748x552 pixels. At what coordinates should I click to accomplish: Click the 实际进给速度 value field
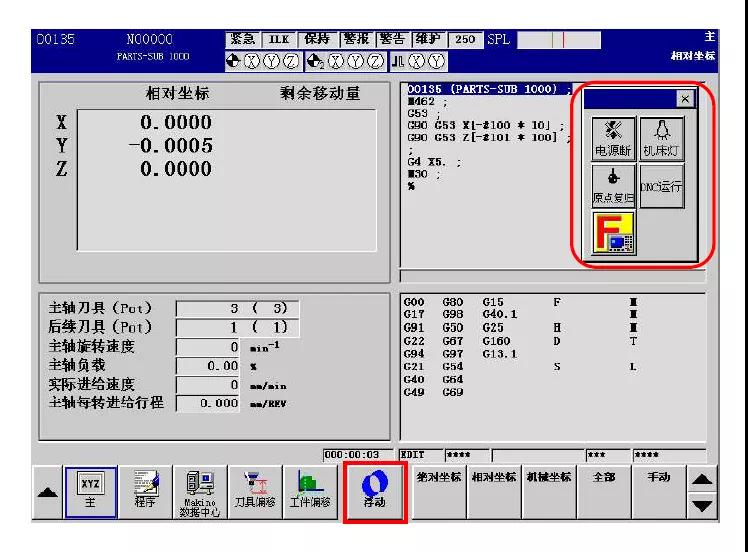click(x=208, y=385)
